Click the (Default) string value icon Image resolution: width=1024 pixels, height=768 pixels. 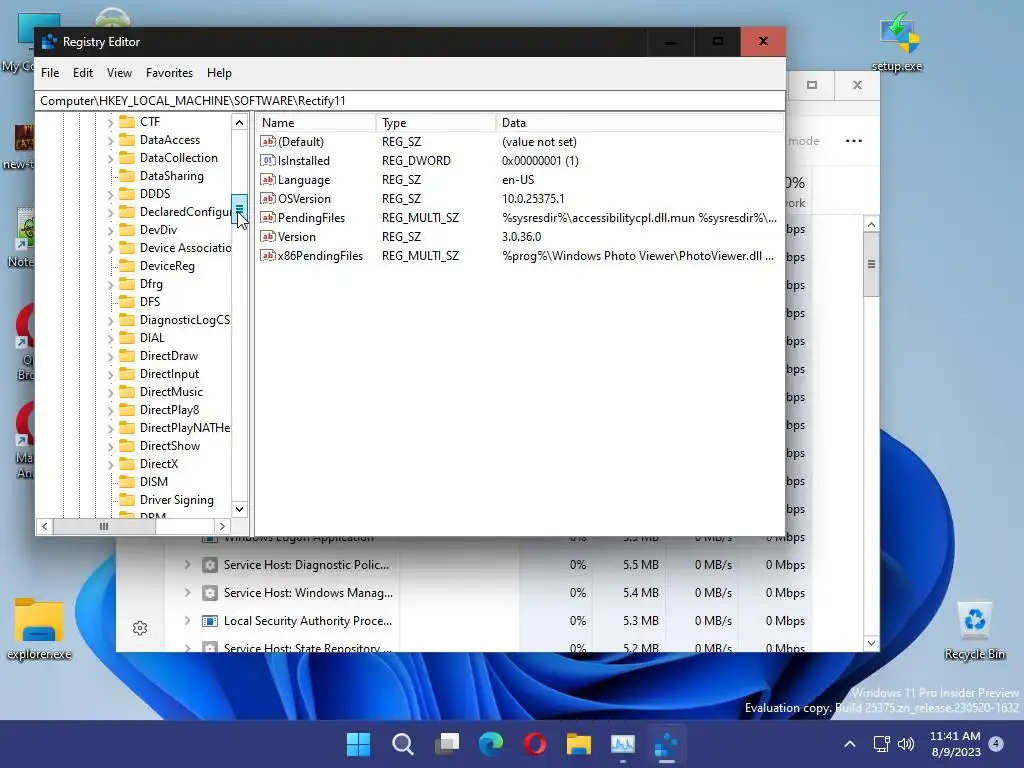click(267, 141)
